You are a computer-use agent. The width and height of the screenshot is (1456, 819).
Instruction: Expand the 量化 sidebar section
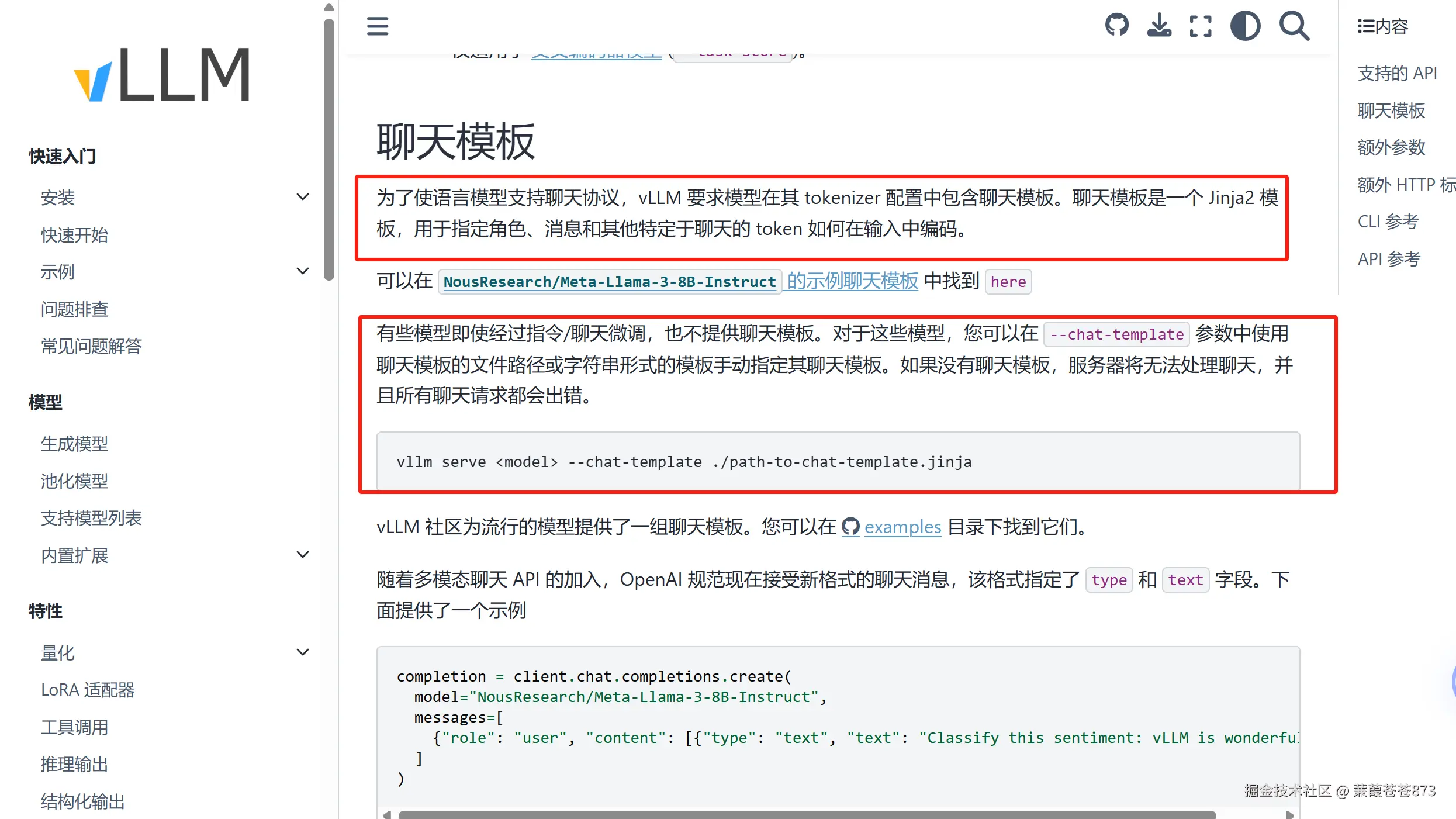tap(302, 652)
